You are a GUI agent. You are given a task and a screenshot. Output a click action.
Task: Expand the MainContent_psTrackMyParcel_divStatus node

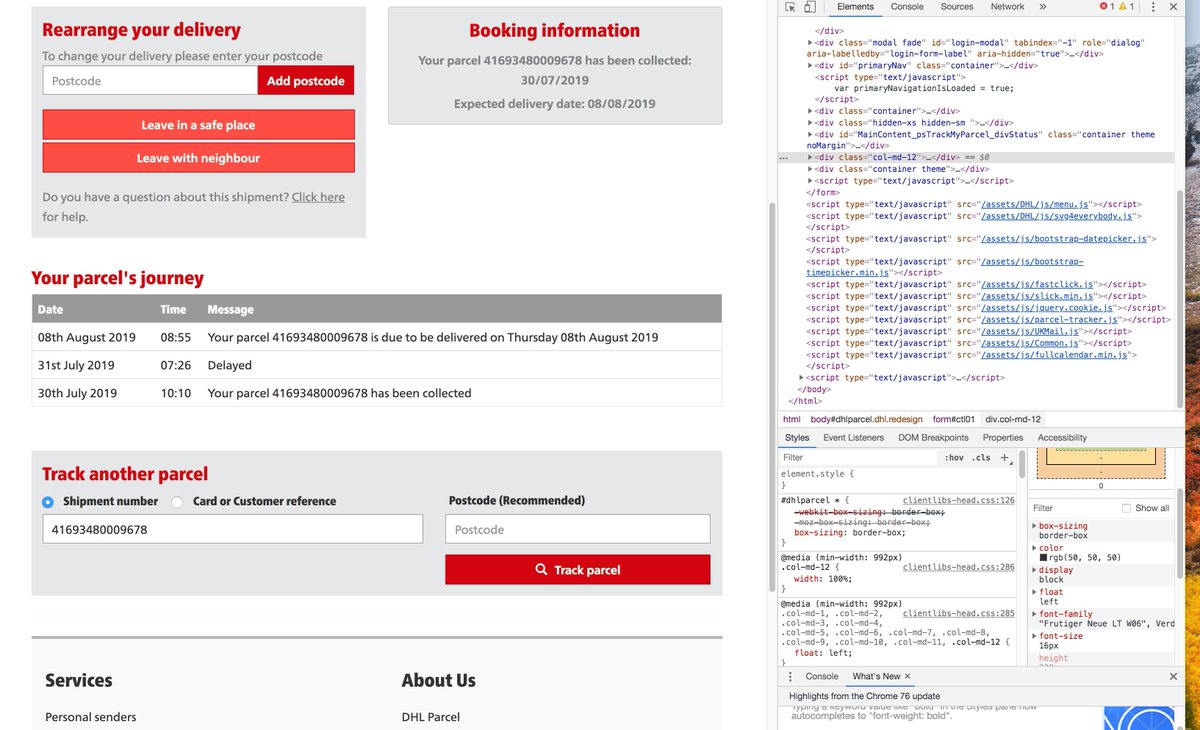click(811, 135)
